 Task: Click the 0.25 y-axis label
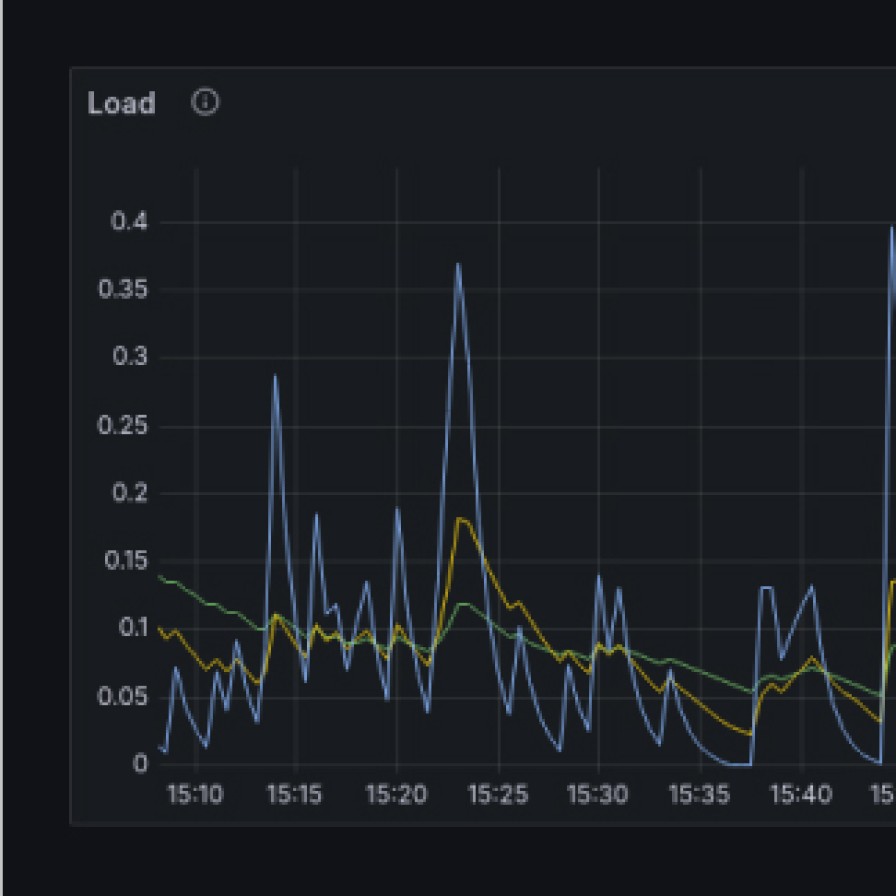[122, 426]
